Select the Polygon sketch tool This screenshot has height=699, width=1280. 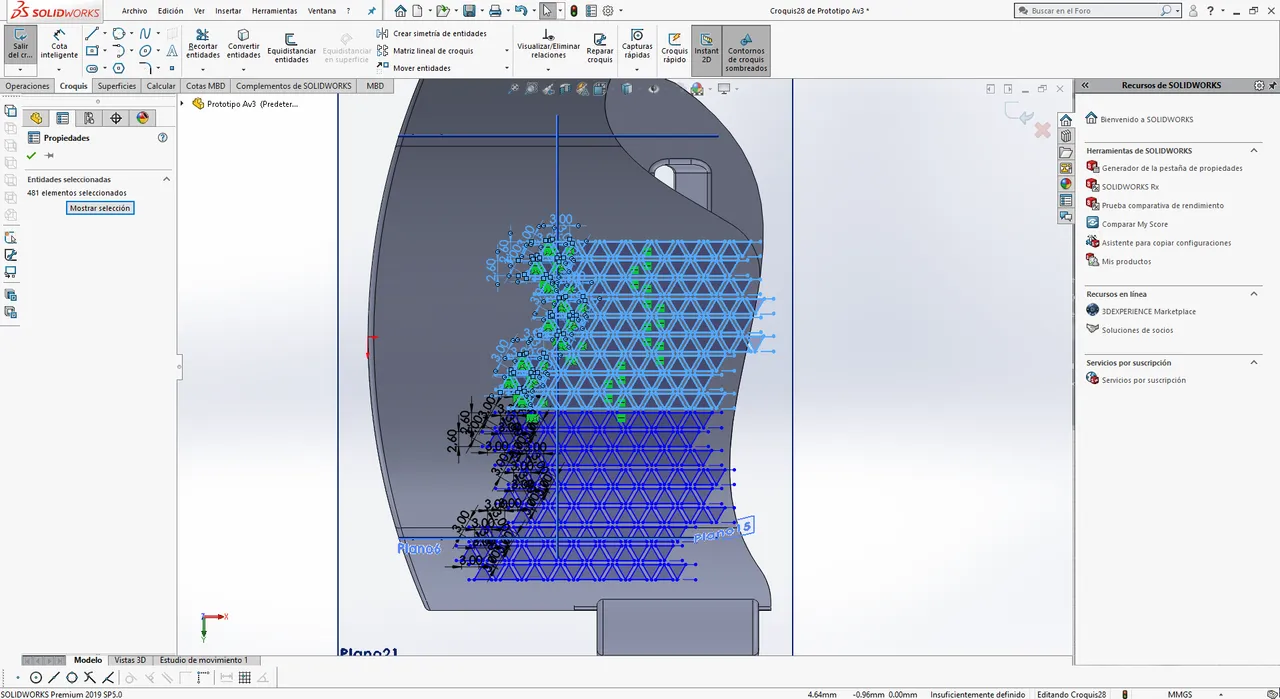pyautogui.click(x=119, y=68)
